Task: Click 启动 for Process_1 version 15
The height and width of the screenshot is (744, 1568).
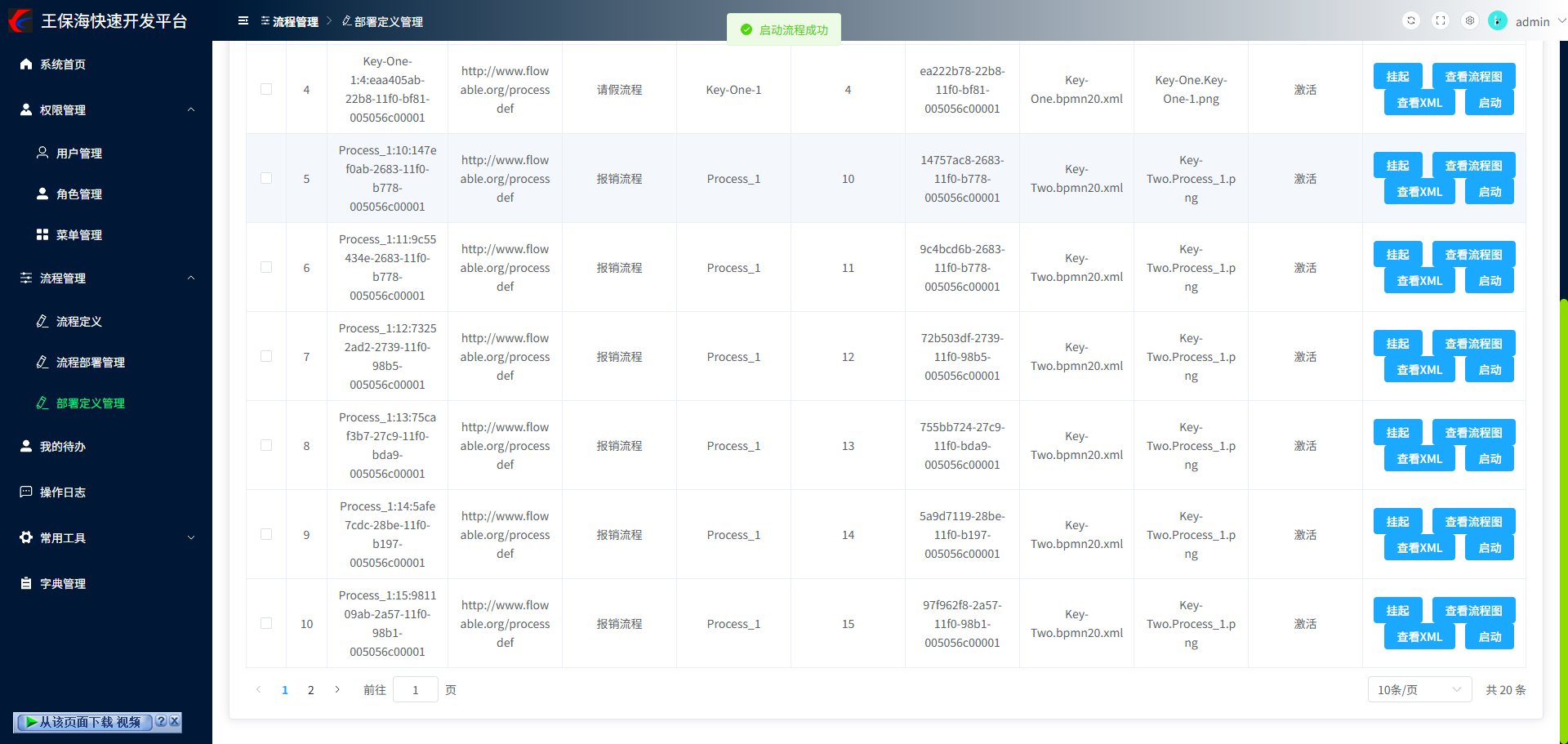Action: tap(1490, 636)
